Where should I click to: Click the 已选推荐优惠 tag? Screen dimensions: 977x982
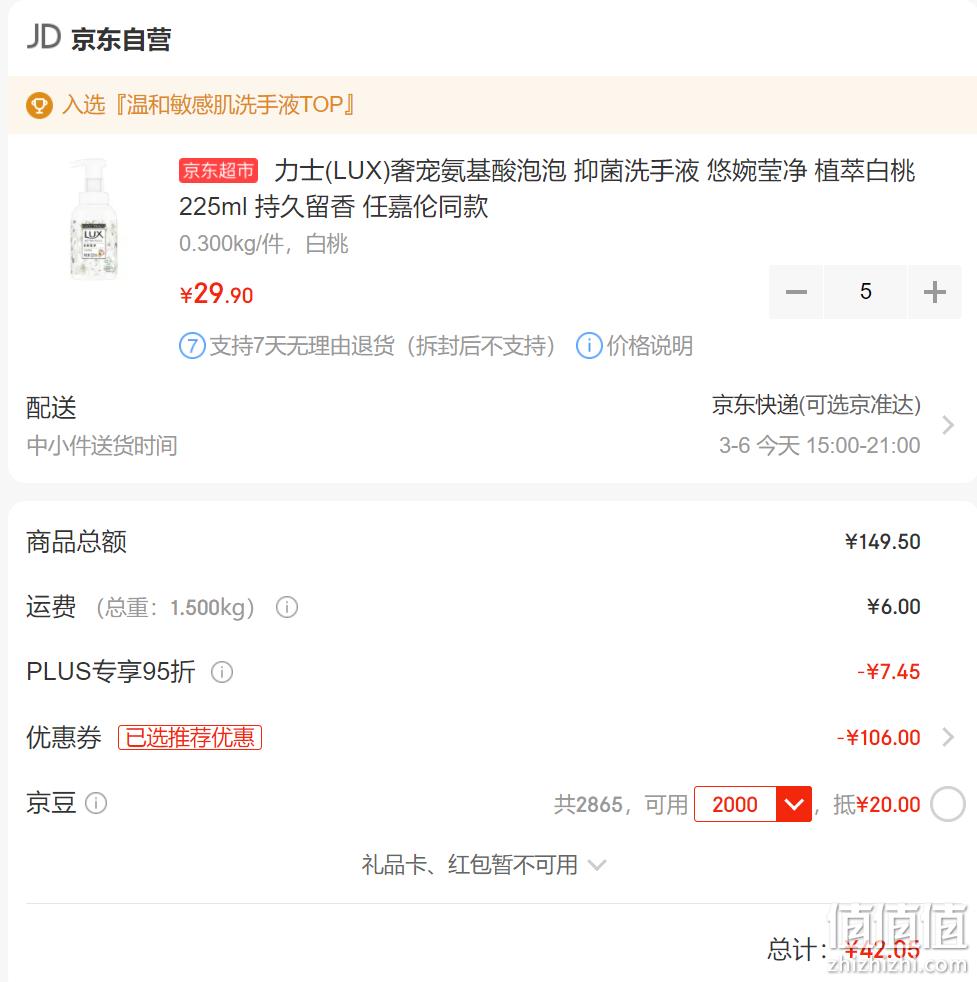point(190,737)
